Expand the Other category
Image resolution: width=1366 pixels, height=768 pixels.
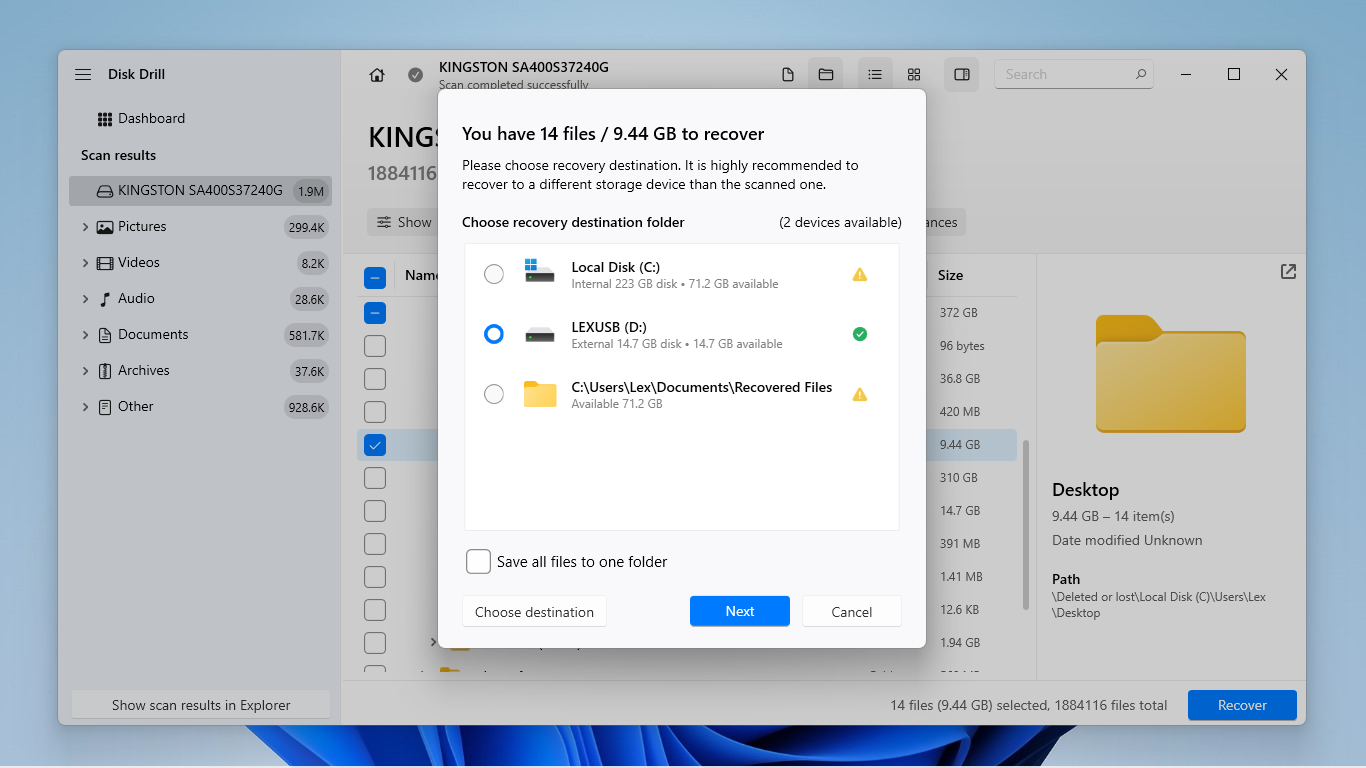point(85,407)
